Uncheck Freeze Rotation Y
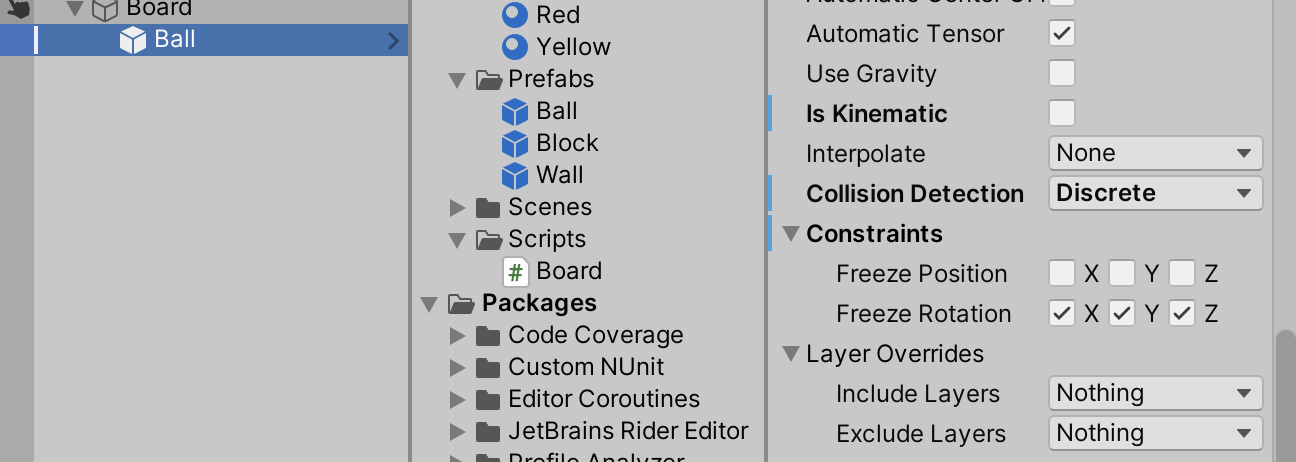Viewport: 1296px width, 462px height. tap(1122, 313)
